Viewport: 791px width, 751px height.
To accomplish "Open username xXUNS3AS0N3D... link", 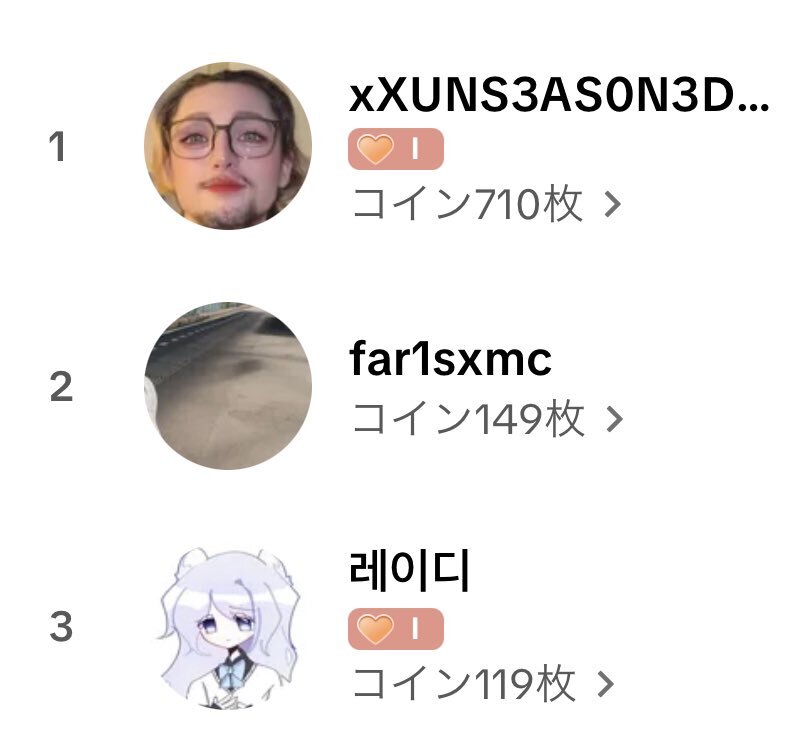I will pos(559,96).
